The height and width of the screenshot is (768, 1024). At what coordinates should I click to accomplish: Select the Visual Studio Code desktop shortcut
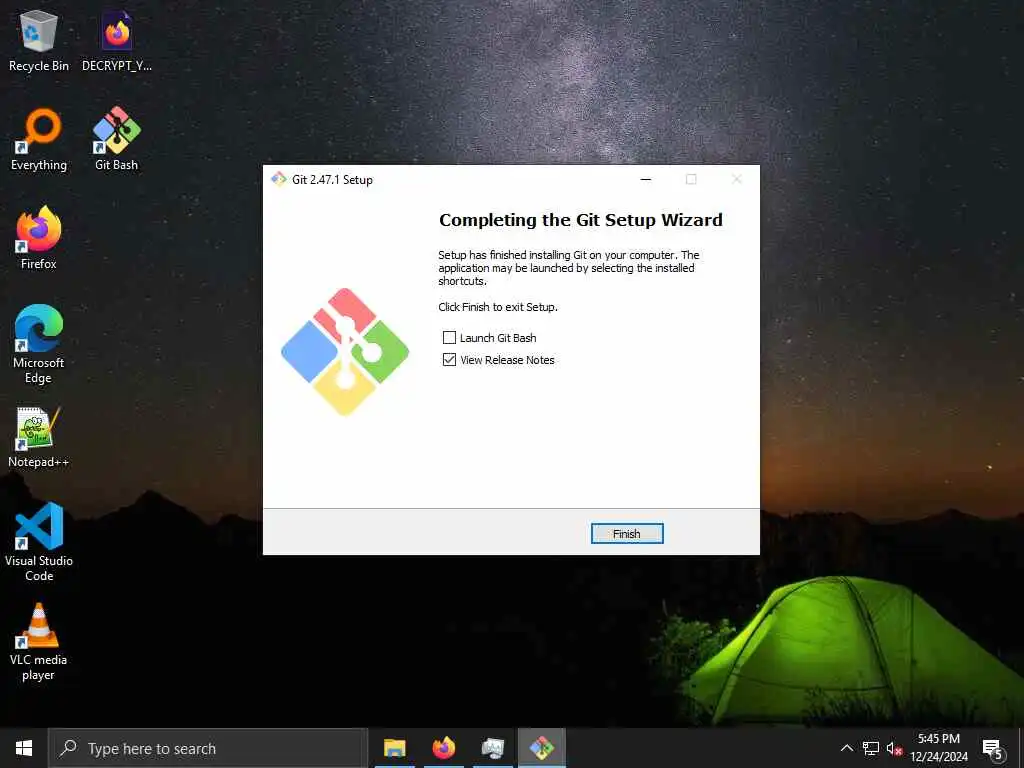click(39, 541)
